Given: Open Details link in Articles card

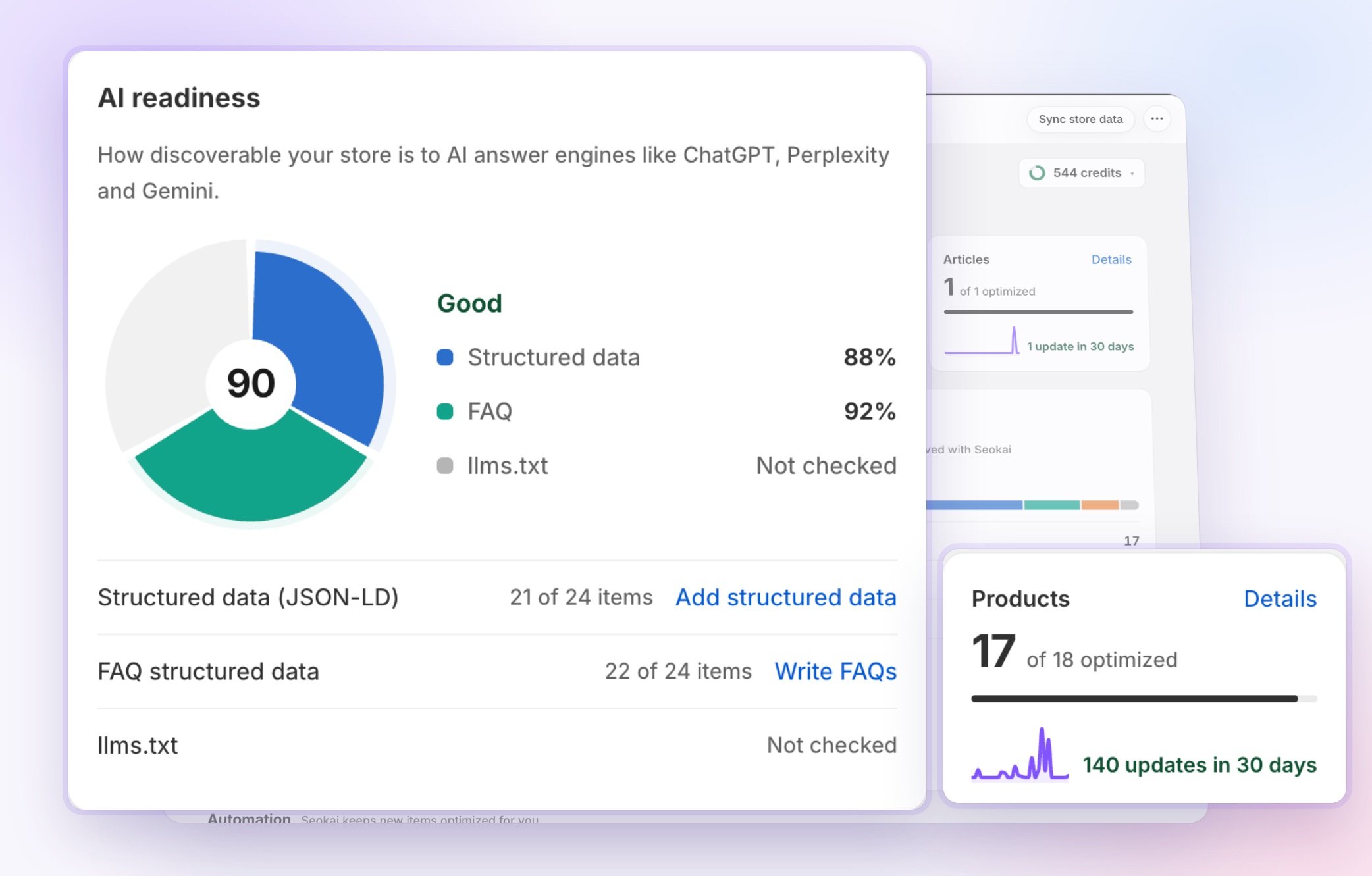Looking at the screenshot, I should [x=1111, y=259].
